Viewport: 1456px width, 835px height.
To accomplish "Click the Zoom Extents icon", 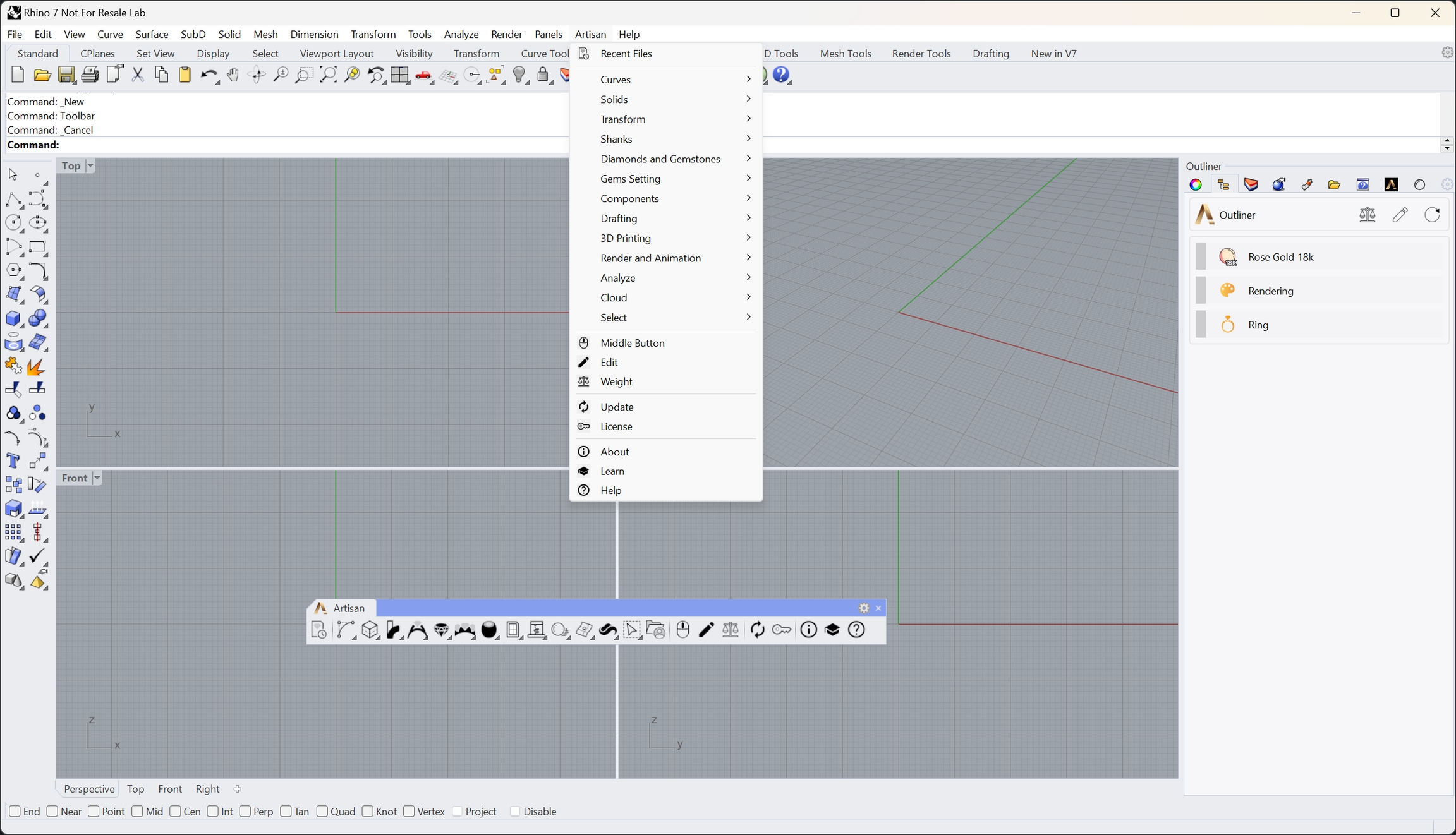I will click(x=328, y=75).
